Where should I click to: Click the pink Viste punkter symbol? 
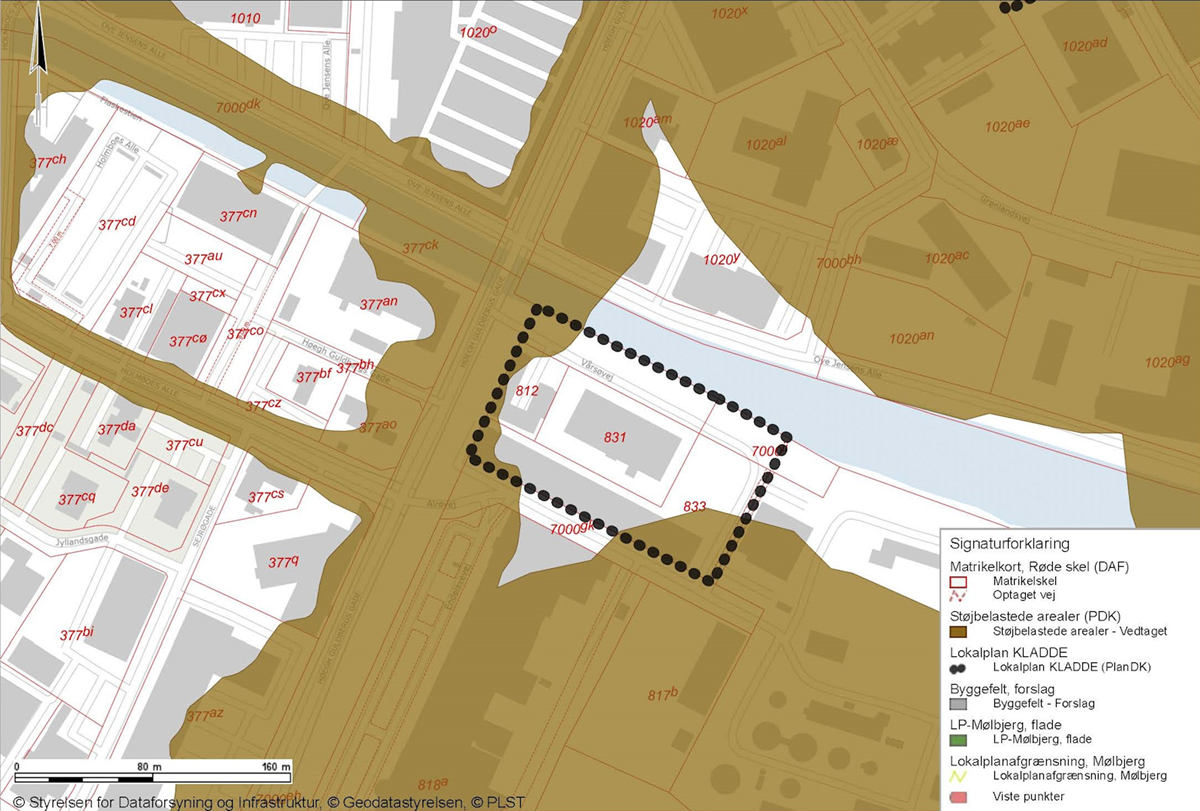[958, 797]
